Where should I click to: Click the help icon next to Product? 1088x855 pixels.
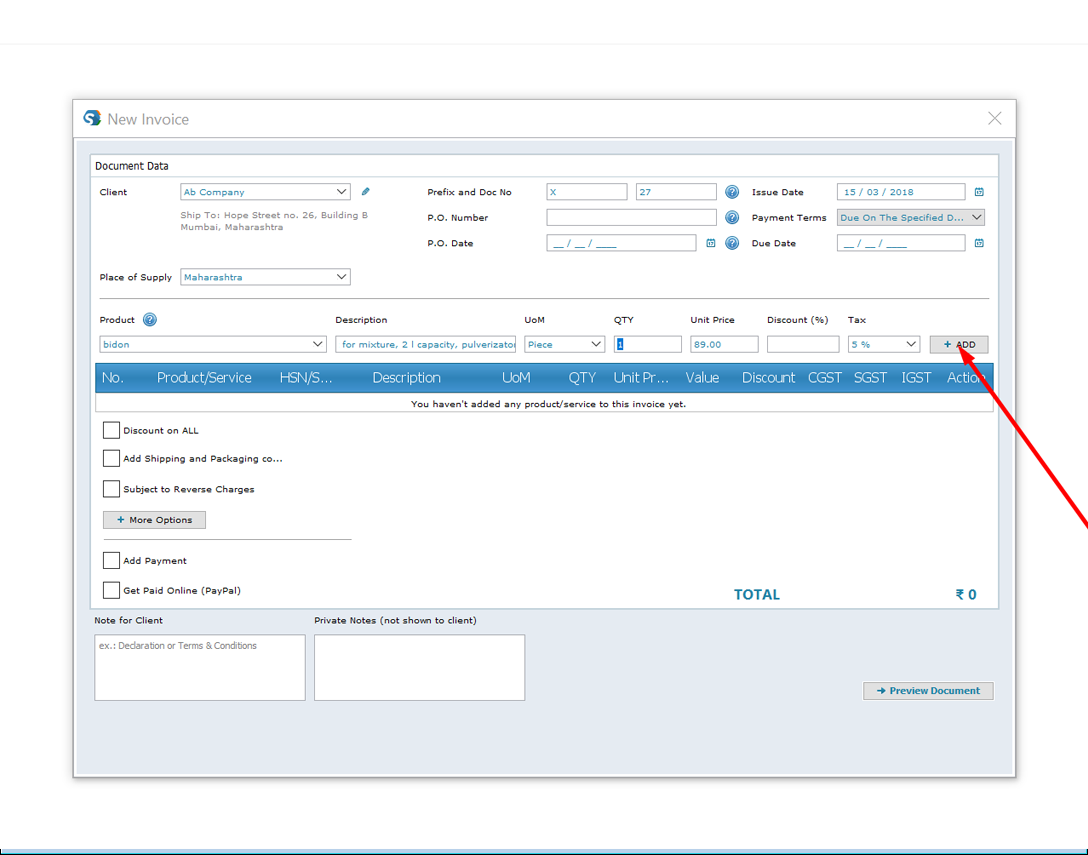point(150,320)
